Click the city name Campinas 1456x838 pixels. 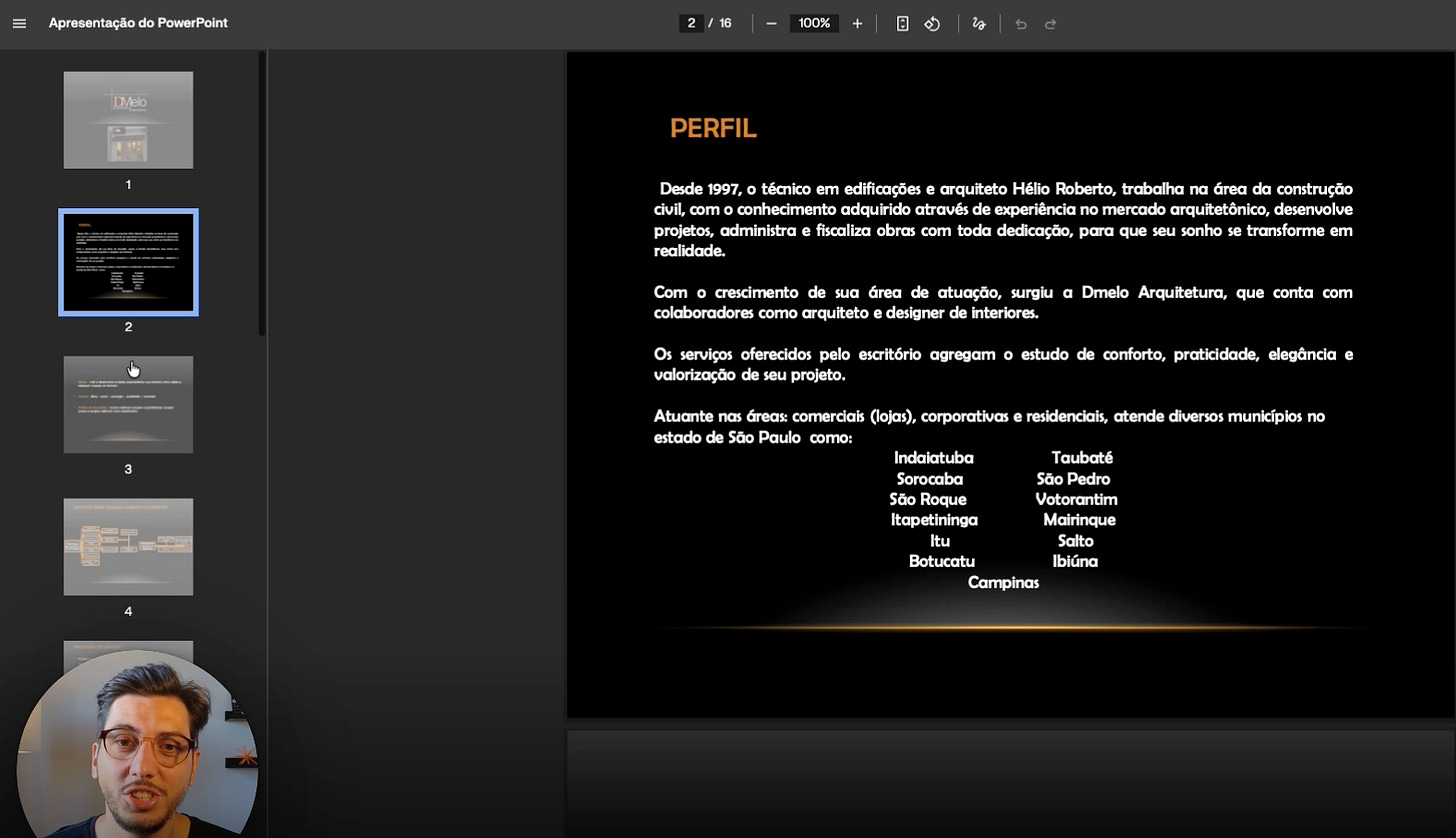coord(1003,583)
